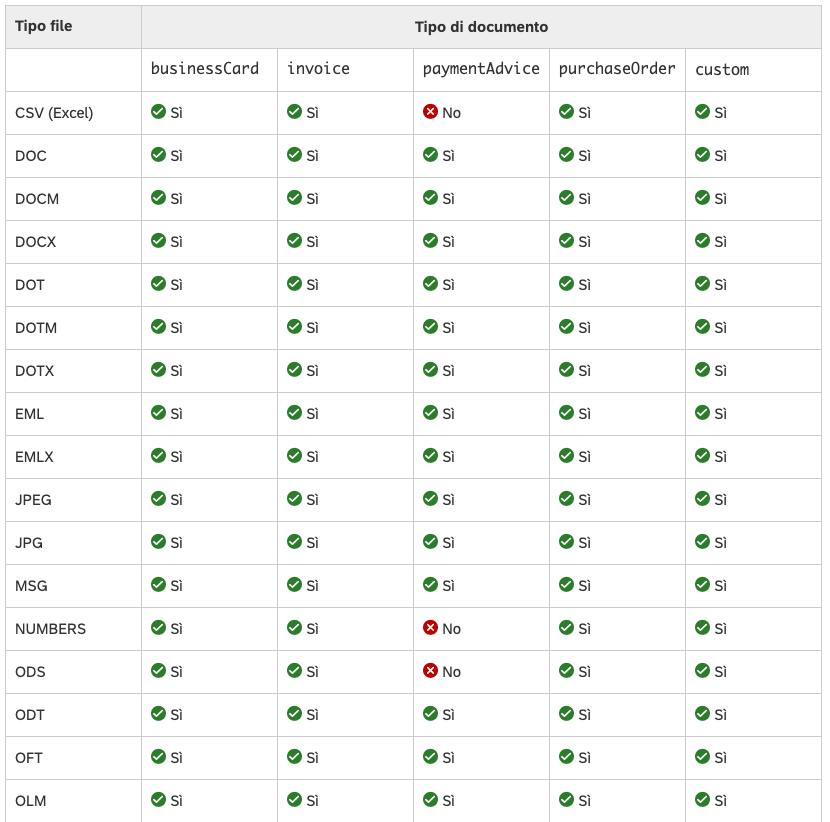This screenshot has width=830, height=822.
Task: Click the custom column label
Action: point(722,69)
